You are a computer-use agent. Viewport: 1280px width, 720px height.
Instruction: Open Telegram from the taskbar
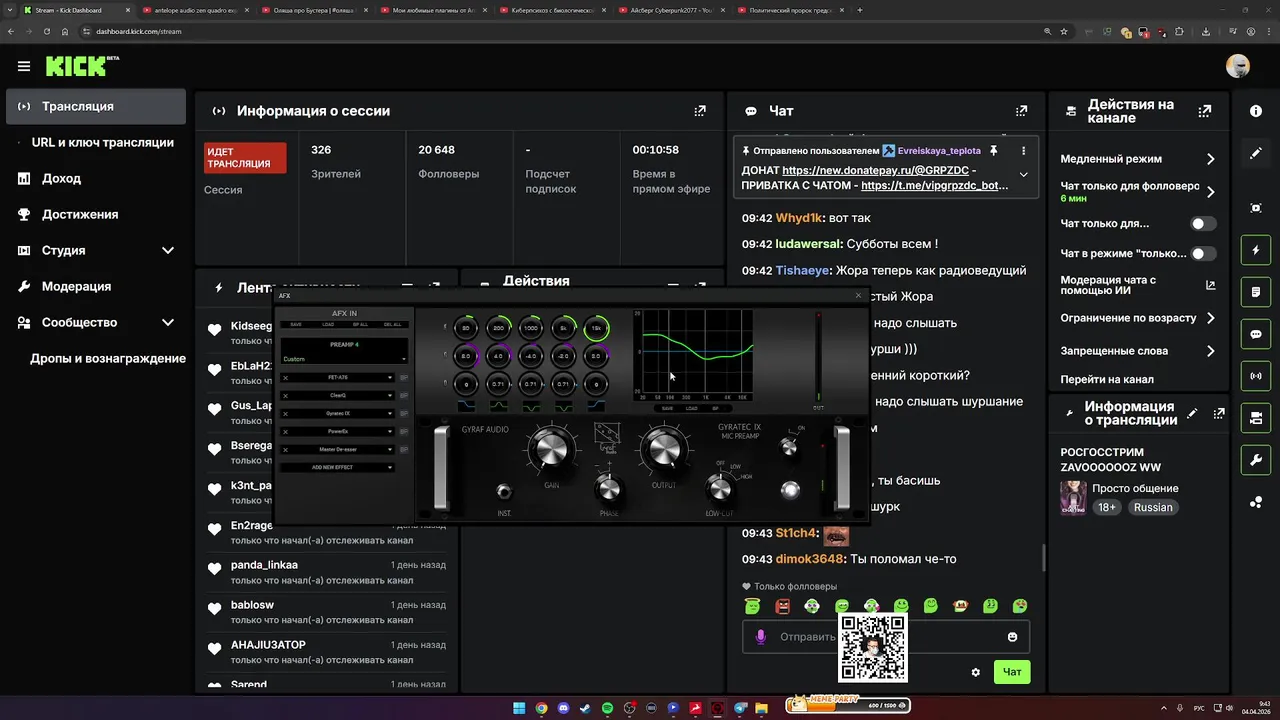coord(741,708)
